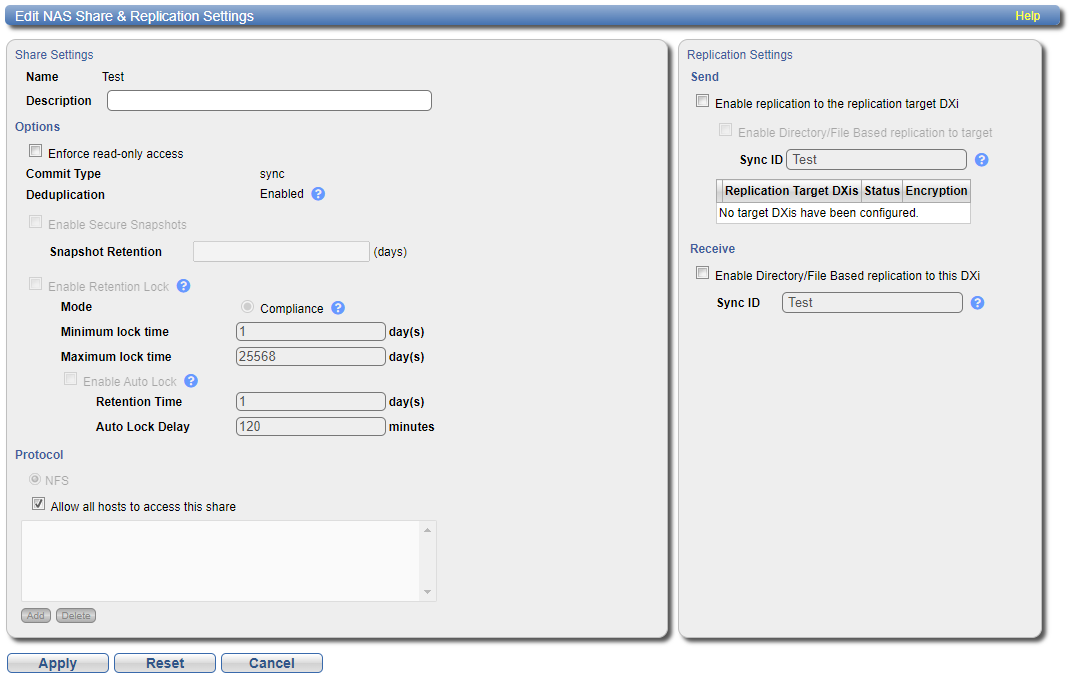1069x685 pixels.
Task: Click the Replication Target DXis column header
Action: pyautogui.click(x=791, y=191)
